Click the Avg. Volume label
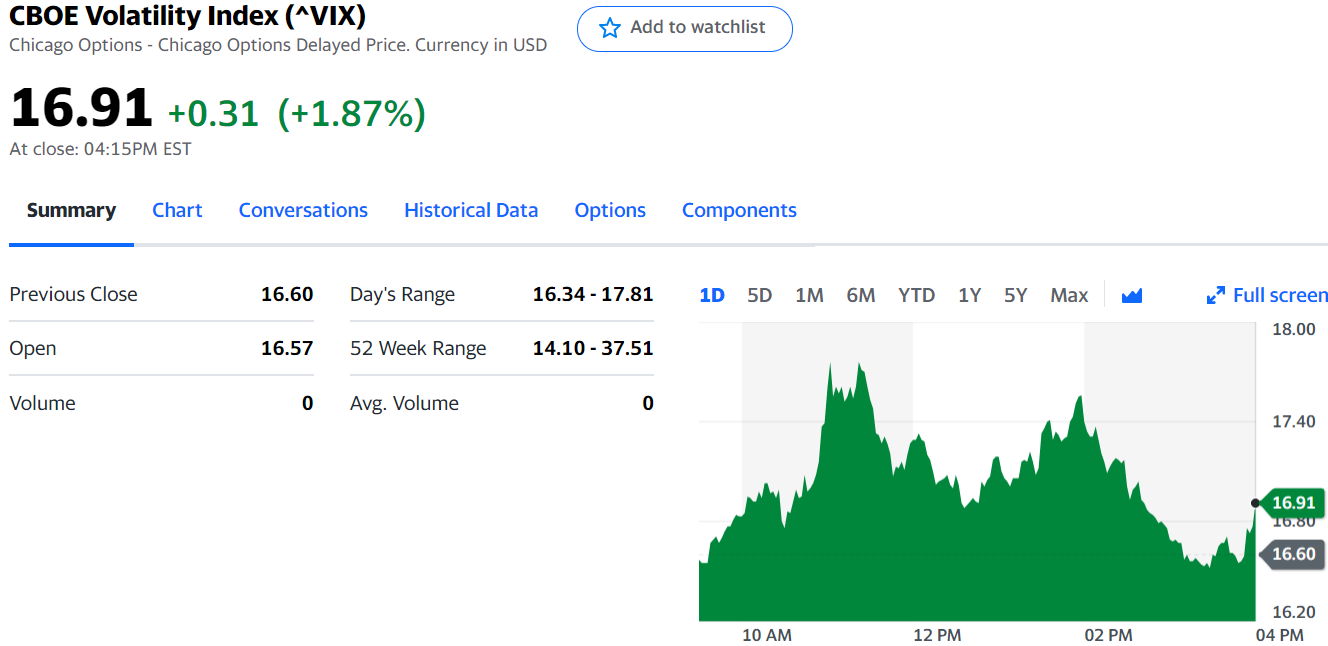Image resolution: width=1328 pixels, height=646 pixels. pyautogui.click(x=404, y=403)
